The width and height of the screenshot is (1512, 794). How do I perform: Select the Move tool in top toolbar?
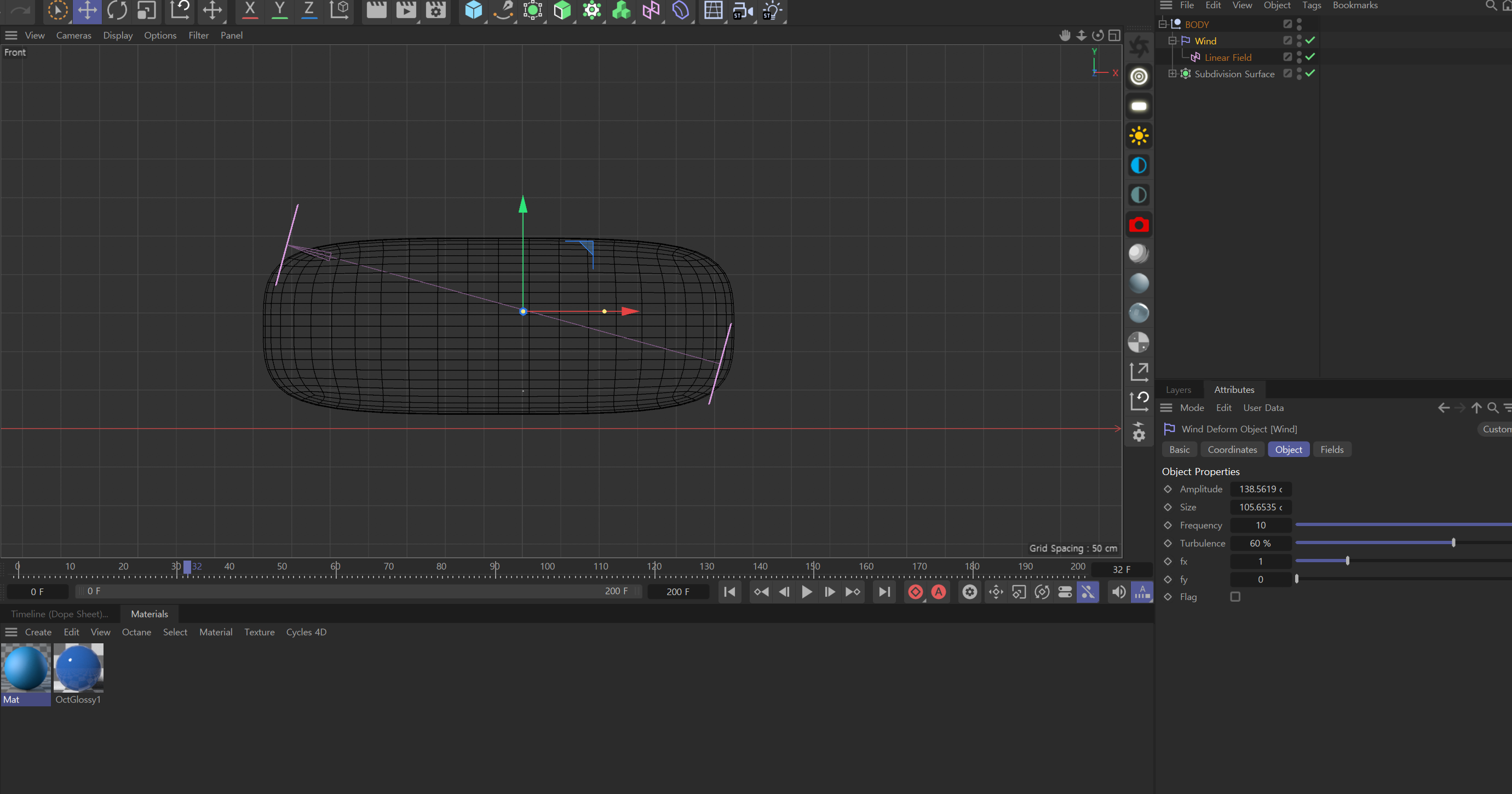(87, 10)
